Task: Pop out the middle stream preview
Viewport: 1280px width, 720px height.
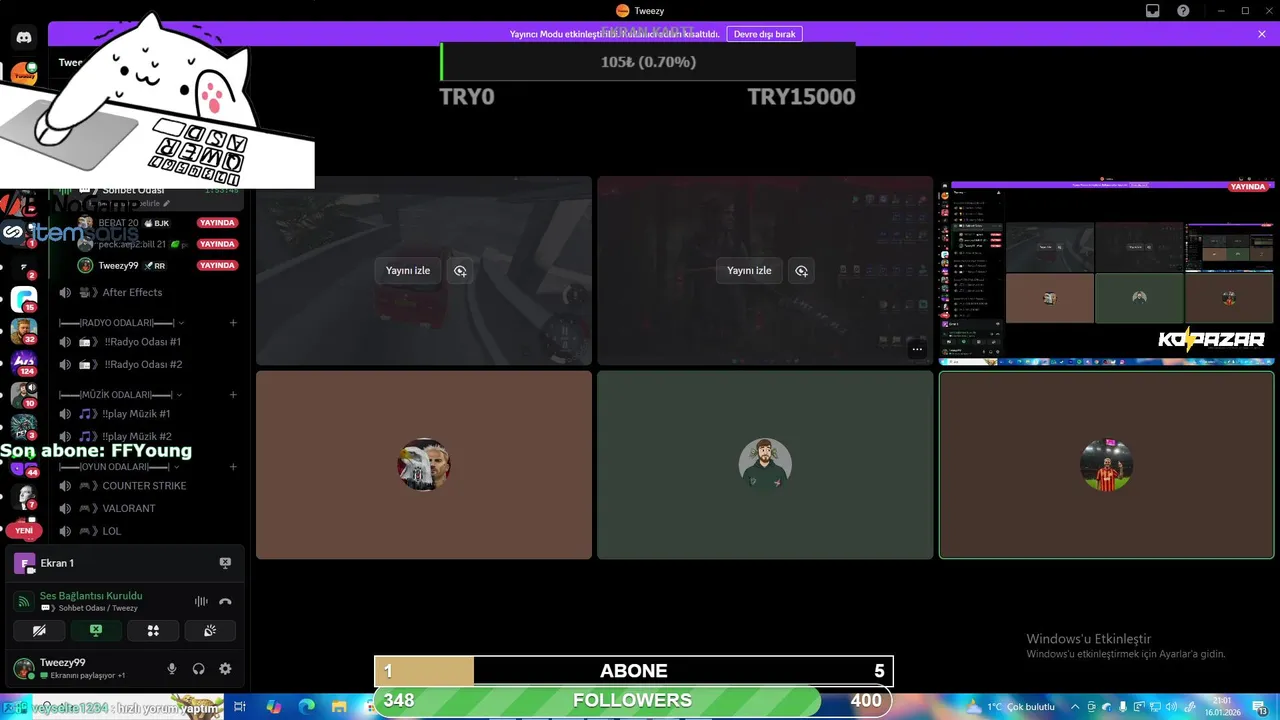Action: (801, 271)
